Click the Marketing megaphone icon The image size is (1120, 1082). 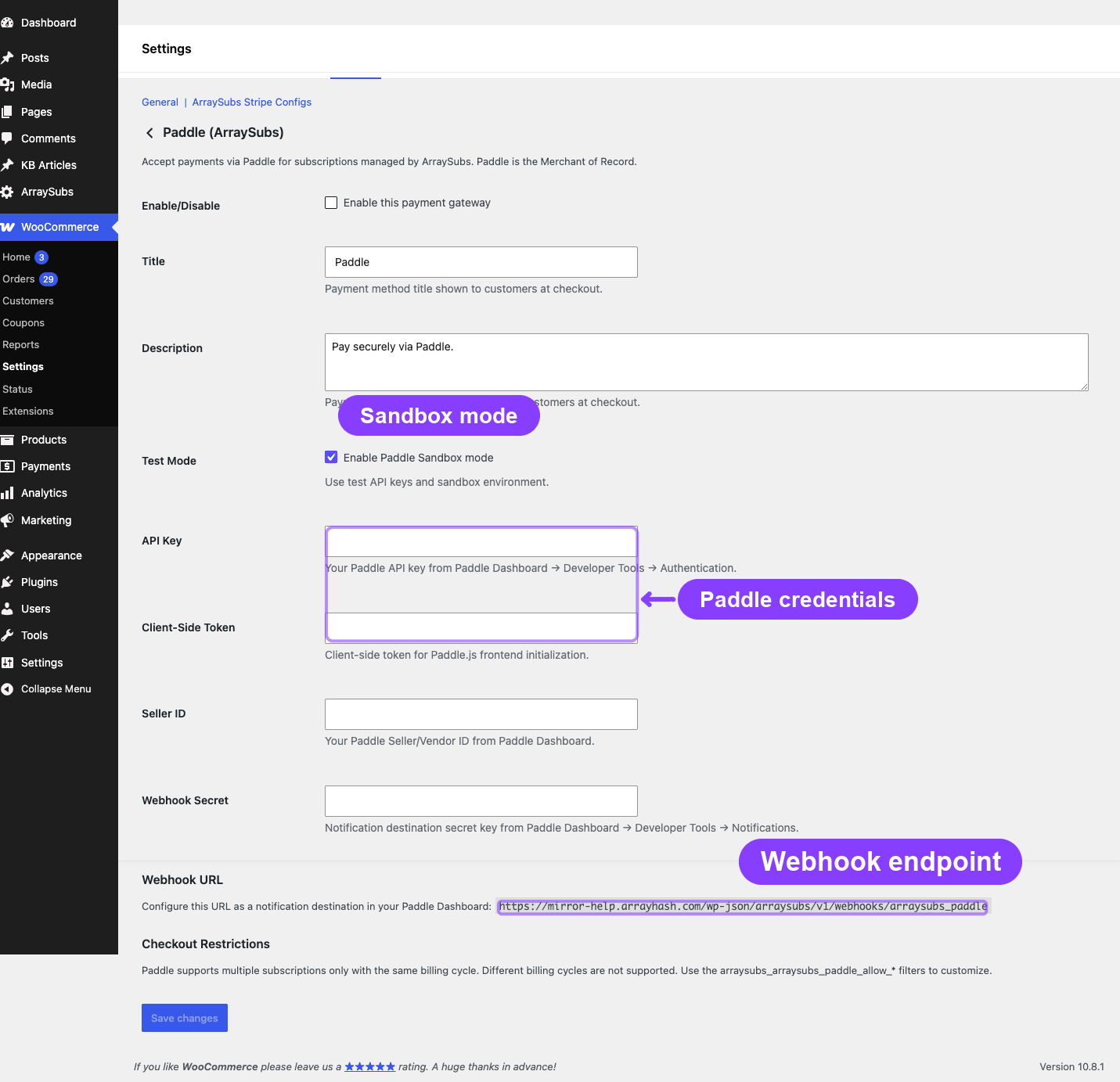[x=7, y=520]
